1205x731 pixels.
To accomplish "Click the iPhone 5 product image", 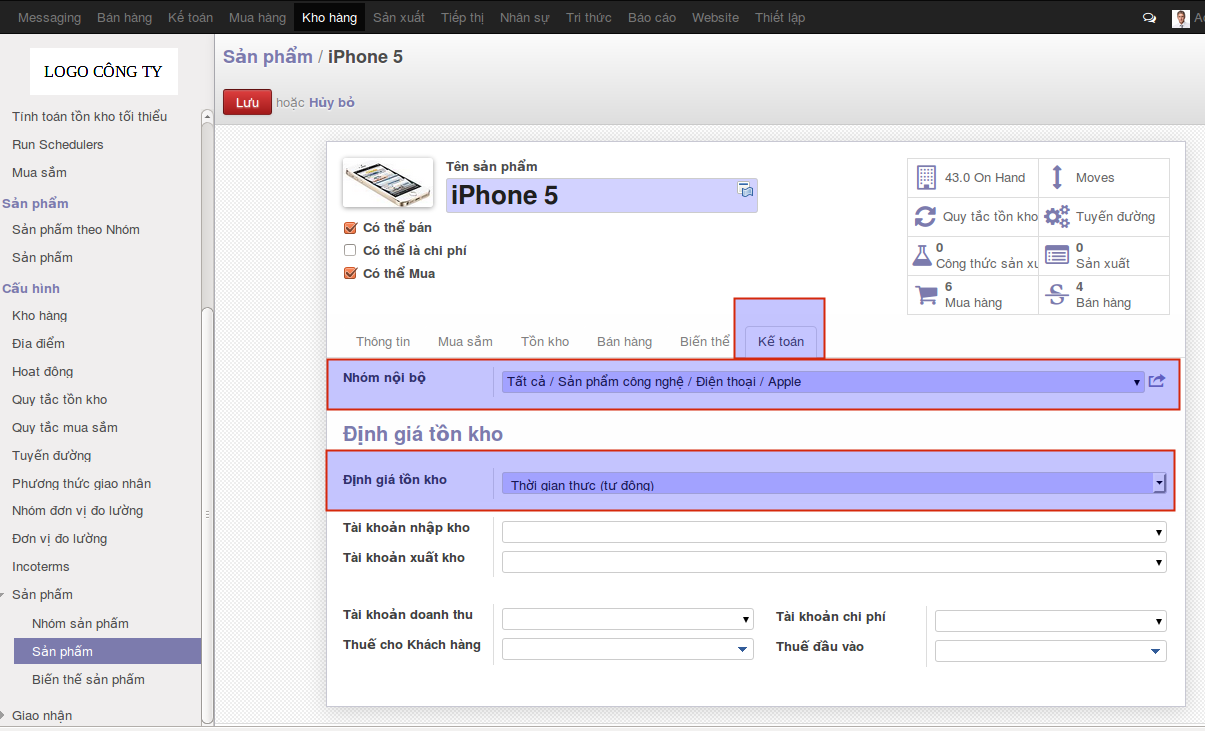I will 388,182.
